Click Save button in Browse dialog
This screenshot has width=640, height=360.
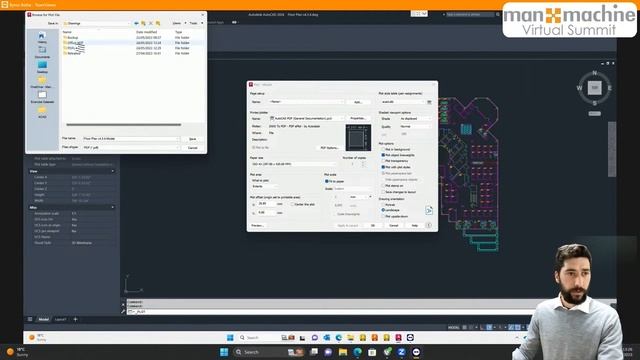tap(193, 139)
